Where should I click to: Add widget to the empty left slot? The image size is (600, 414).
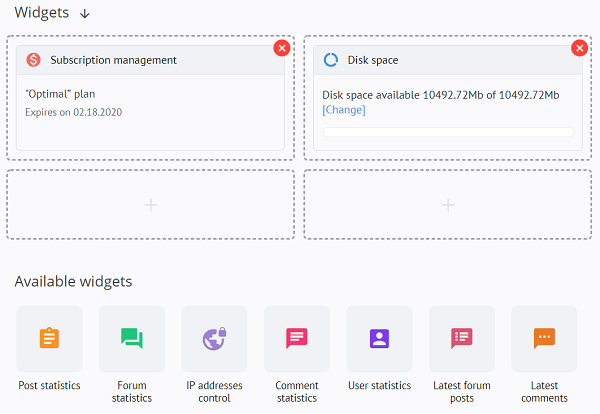pos(151,205)
